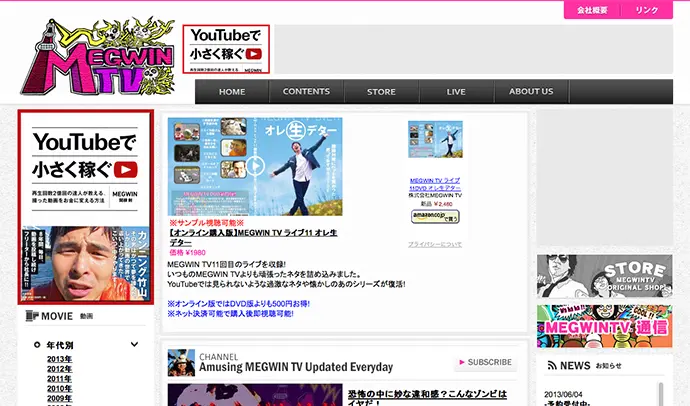Image resolution: width=690 pixels, height=406 pixels.
Task: Open the STORE original shop banner
Action: point(604,274)
